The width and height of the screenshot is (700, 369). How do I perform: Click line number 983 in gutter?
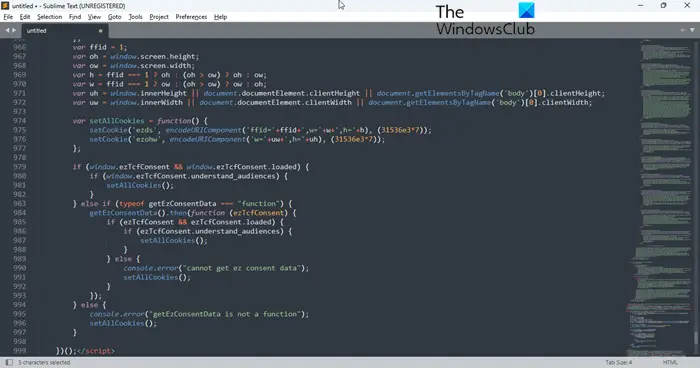20,203
